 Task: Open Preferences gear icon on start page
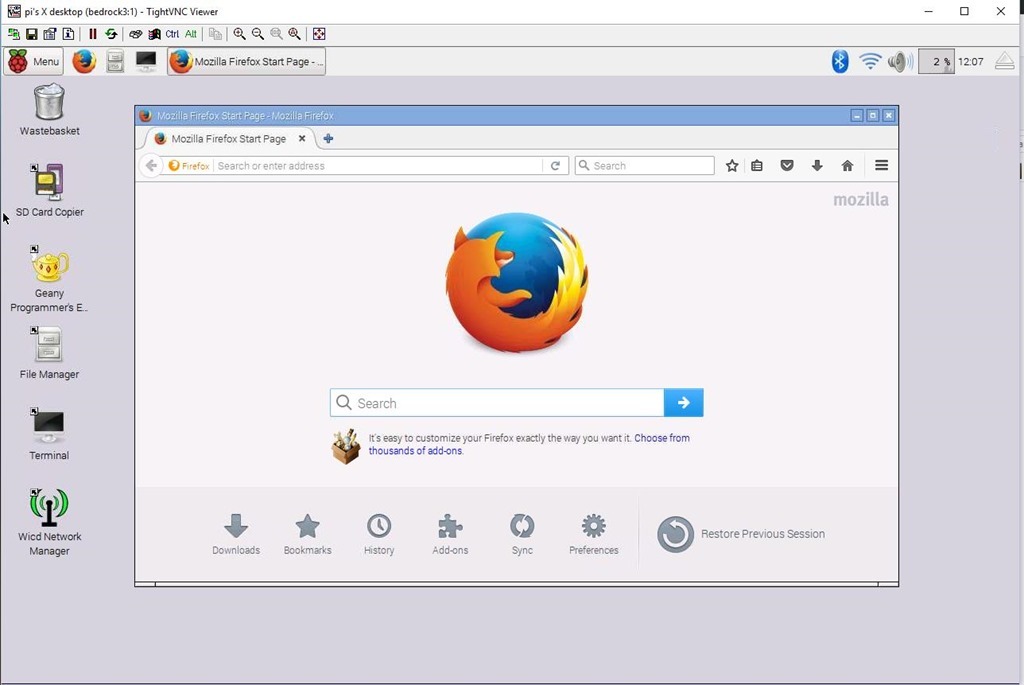(593, 533)
